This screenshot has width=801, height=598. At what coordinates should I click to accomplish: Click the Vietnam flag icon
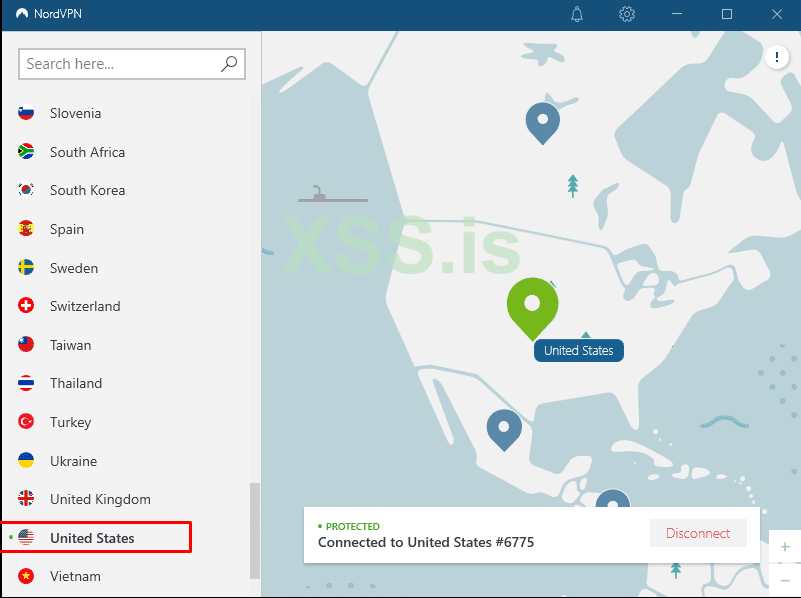(26, 576)
